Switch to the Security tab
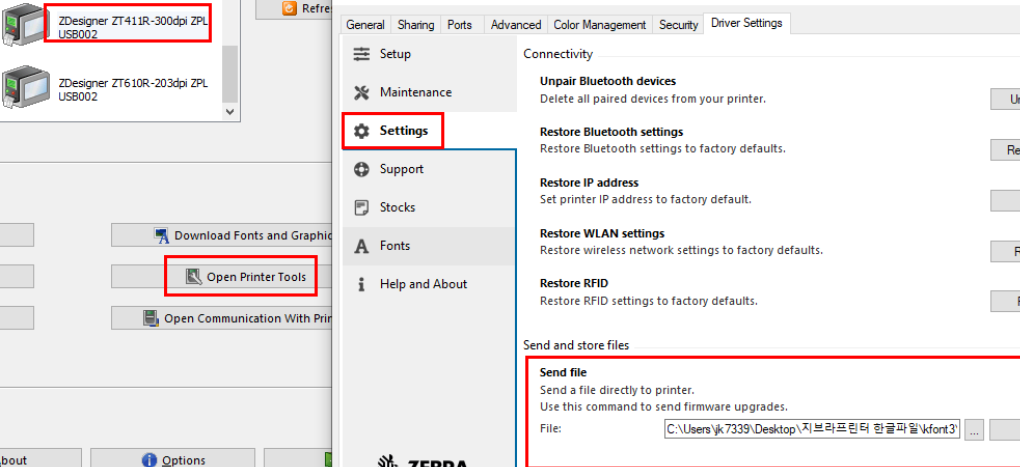1021x467 pixels. [x=678, y=25]
